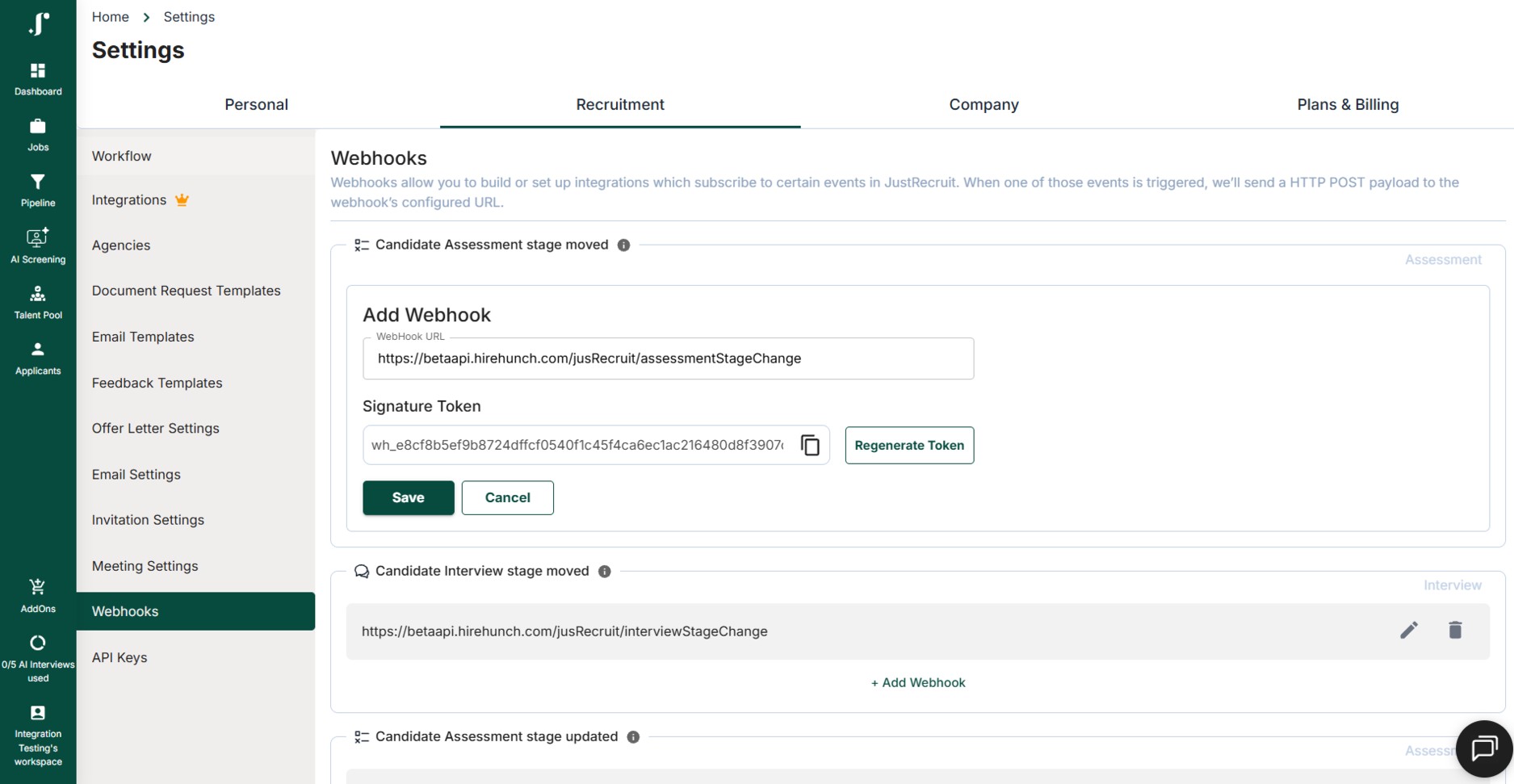
Task: Open the Dashboard sidebar icon
Action: click(38, 79)
